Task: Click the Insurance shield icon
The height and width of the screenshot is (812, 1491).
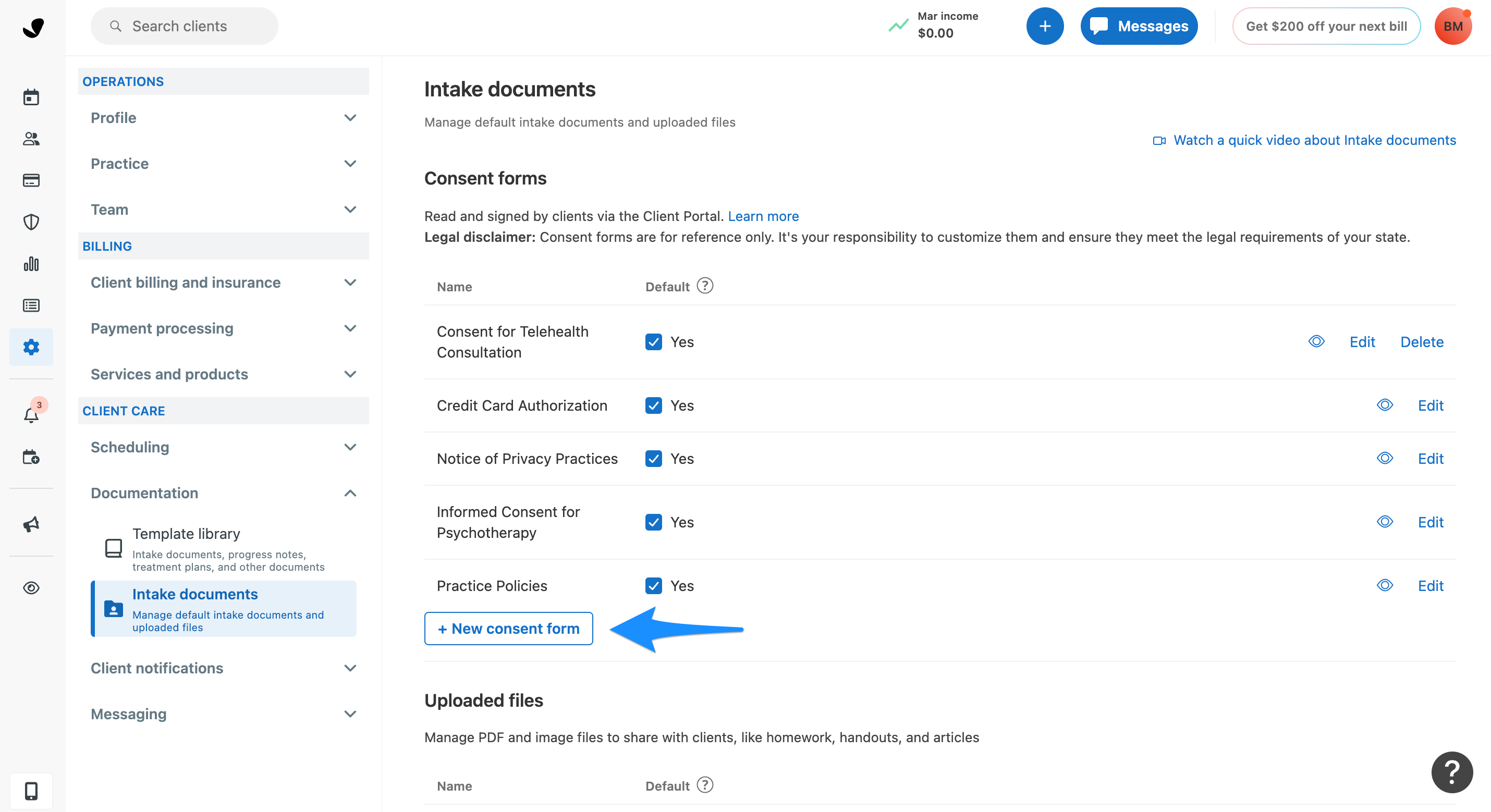Action: [31, 222]
